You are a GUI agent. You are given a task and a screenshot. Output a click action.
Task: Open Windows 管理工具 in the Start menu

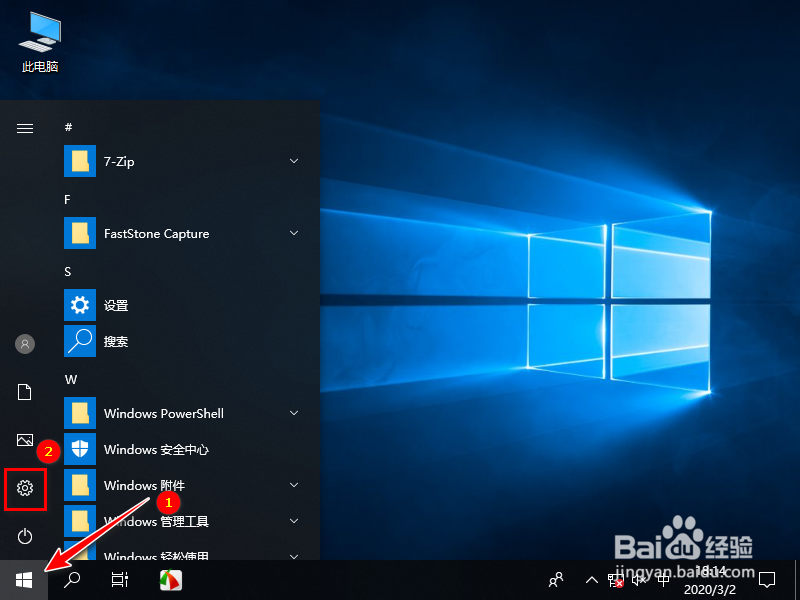[160, 521]
